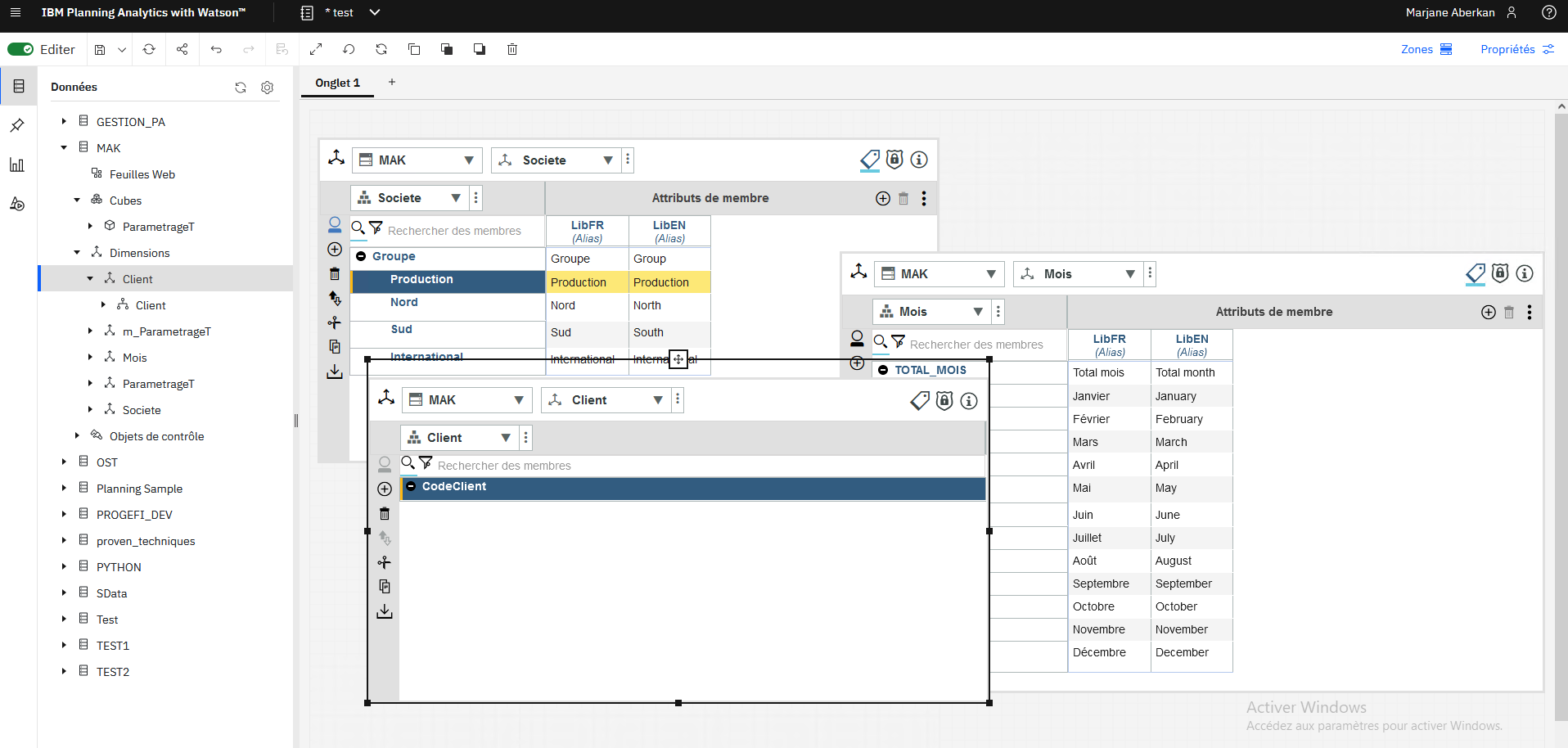1568x748 pixels.
Task: Click Rechercher des membres in Societe editor
Action: pos(454,231)
